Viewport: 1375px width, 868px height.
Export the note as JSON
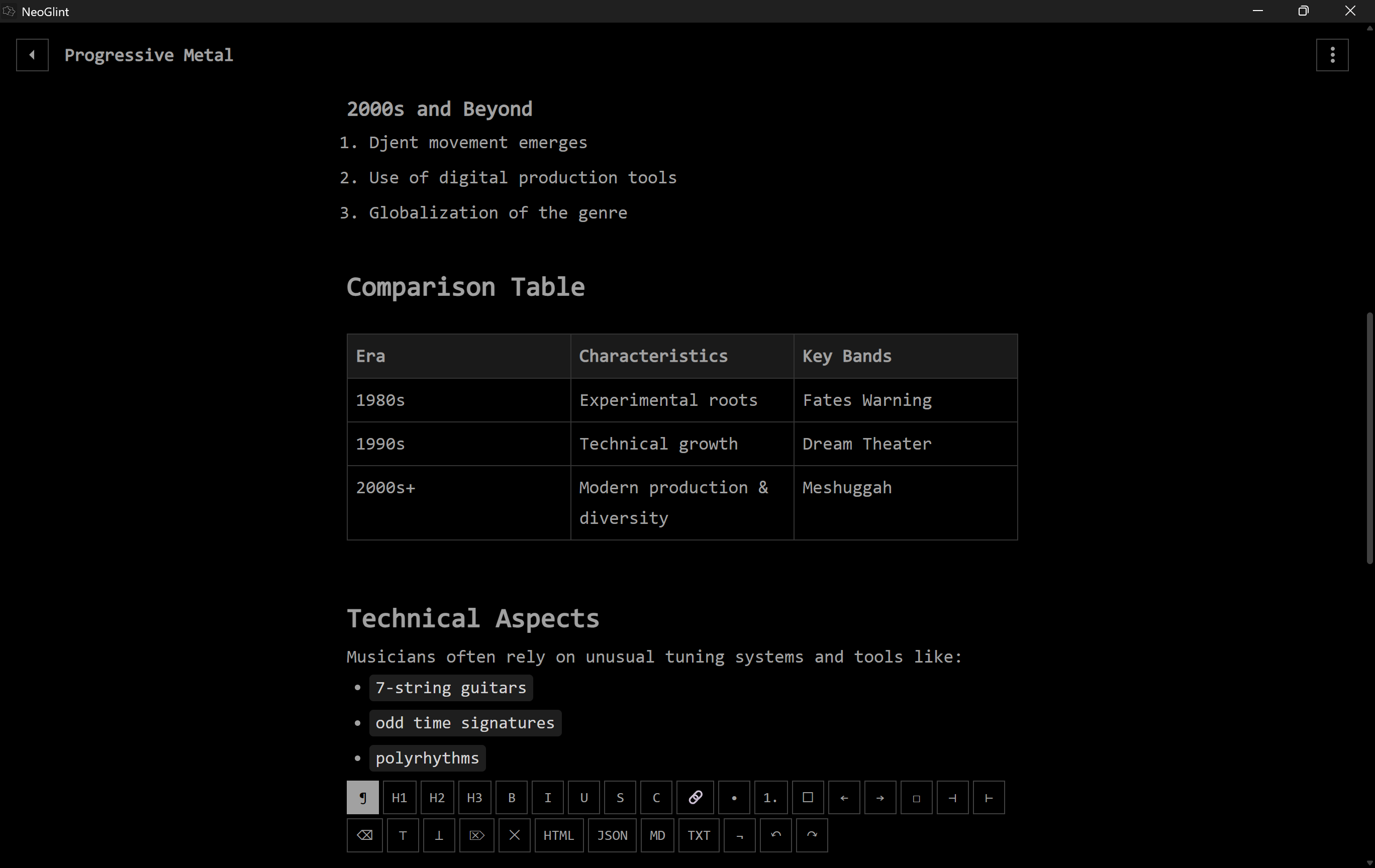point(612,835)
